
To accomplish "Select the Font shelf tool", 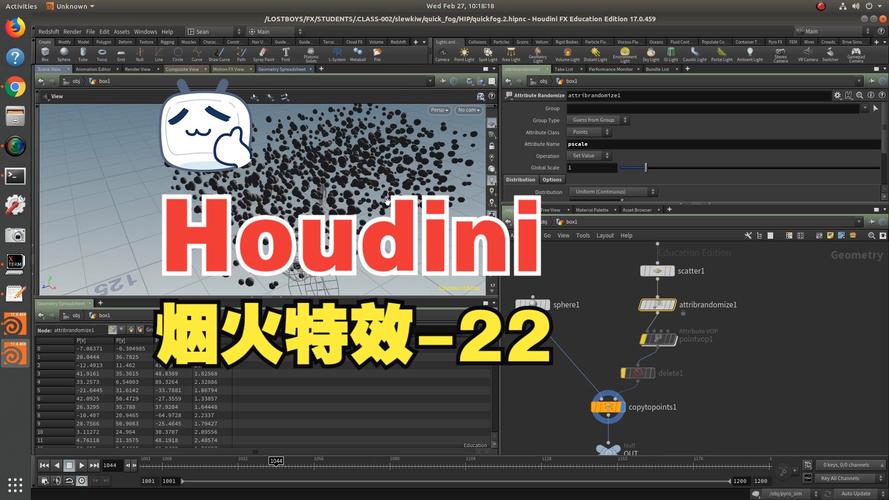I will point(286,54).
